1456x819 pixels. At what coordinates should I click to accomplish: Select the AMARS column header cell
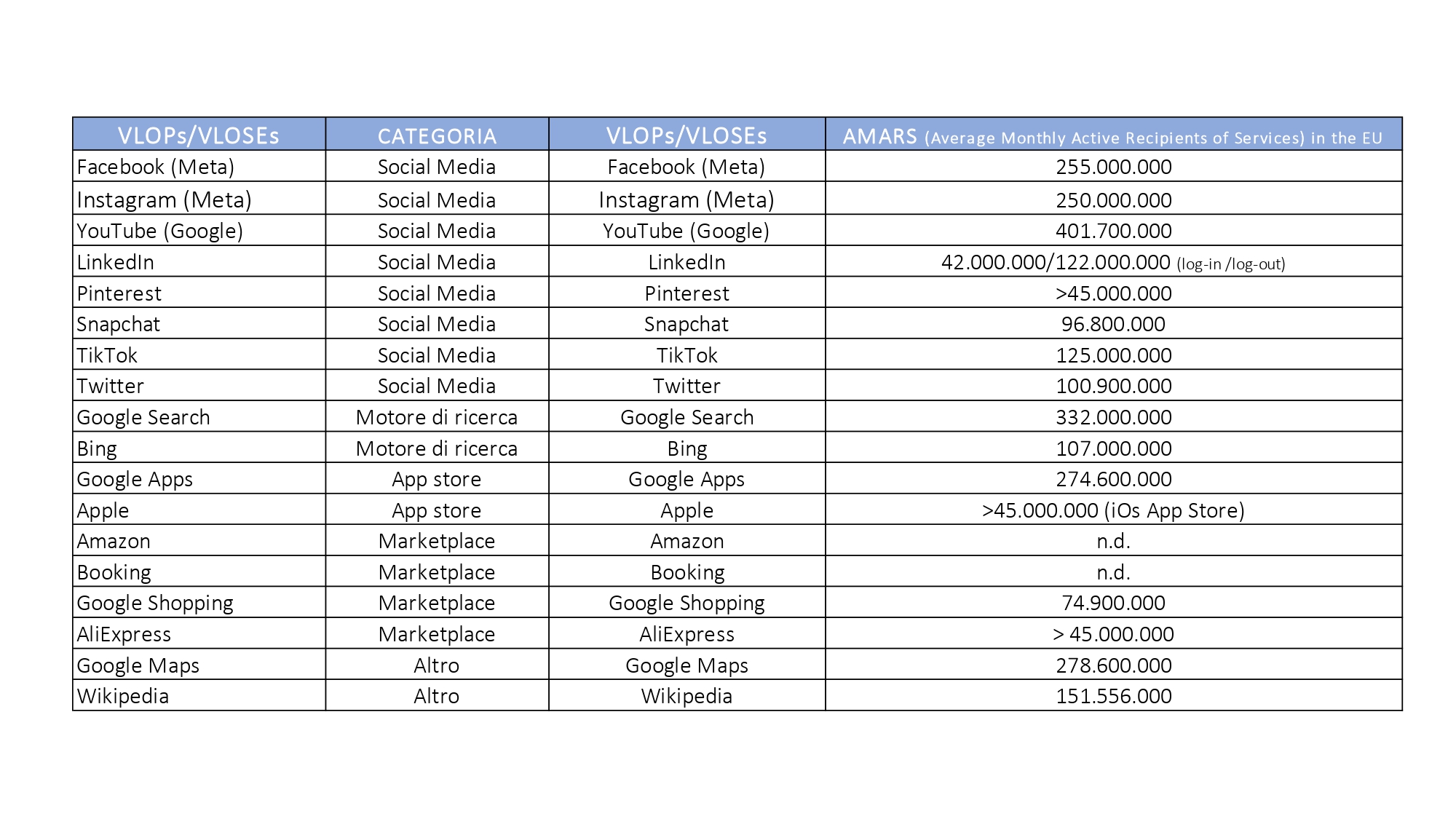1112,136
